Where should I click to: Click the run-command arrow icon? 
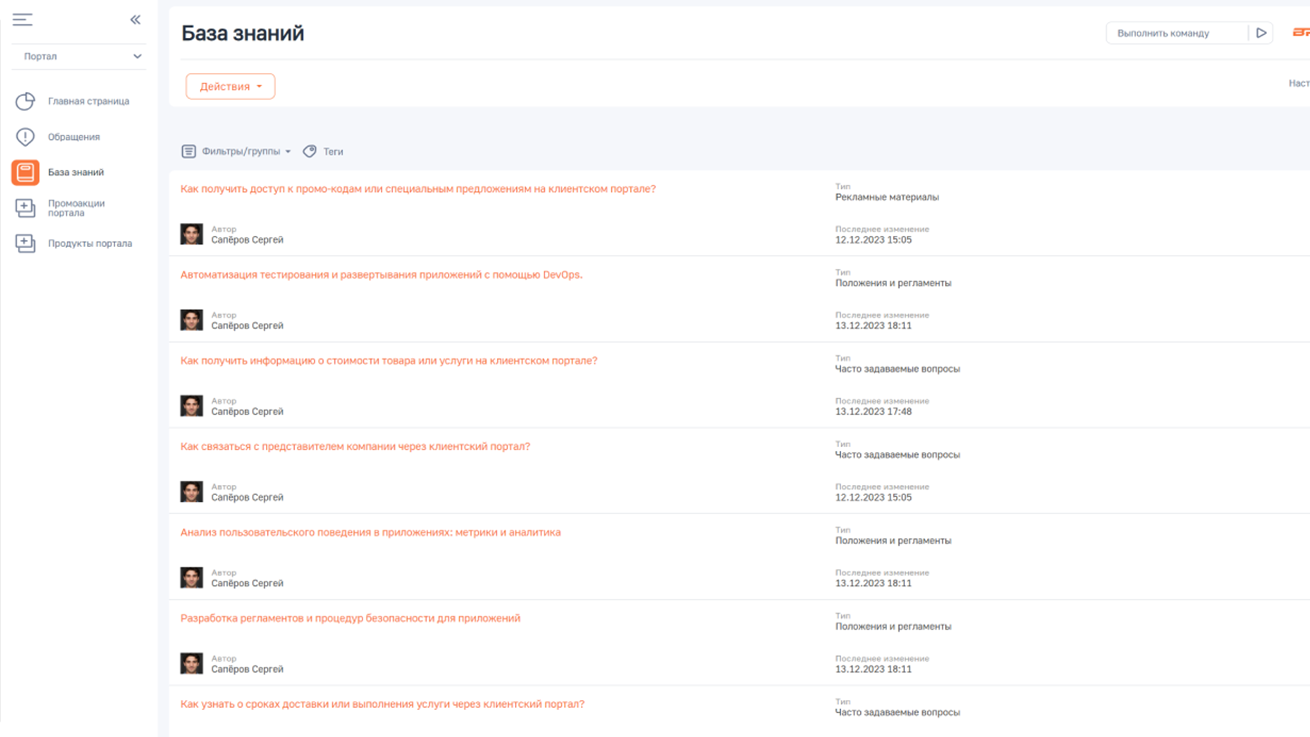pyautogui.click(x=1261, y=32)
